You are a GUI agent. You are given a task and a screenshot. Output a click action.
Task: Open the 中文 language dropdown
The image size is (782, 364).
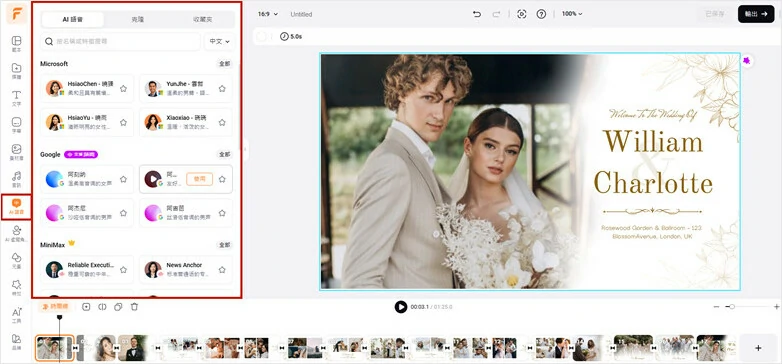click(219, 41)
